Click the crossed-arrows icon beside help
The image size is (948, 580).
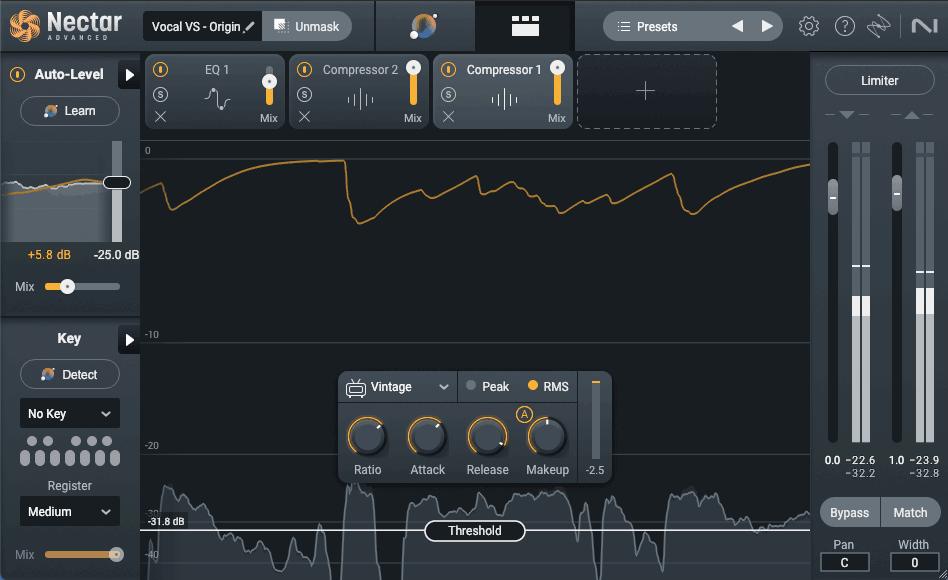coord(878,26)
